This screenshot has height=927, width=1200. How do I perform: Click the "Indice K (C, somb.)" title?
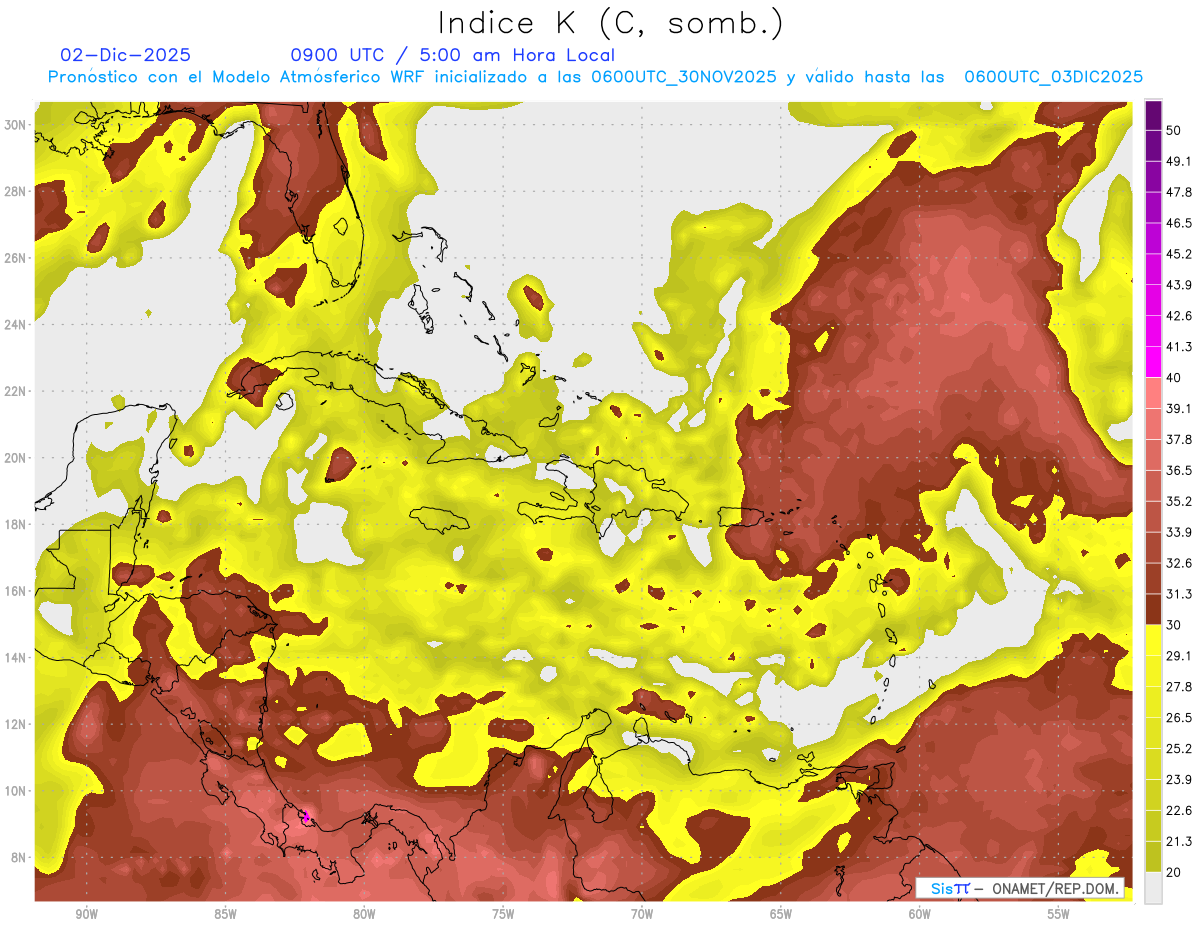(611, 24)
